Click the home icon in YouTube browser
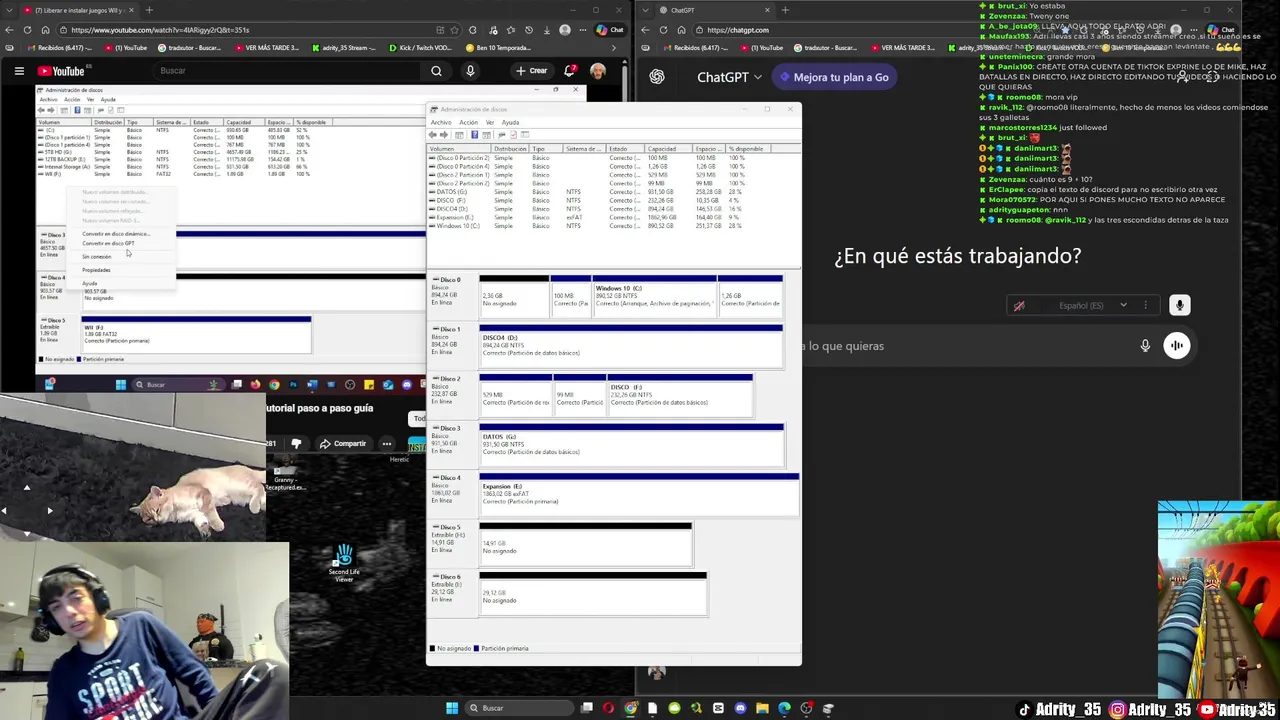The image size is (1280, 720). point(45,30)
